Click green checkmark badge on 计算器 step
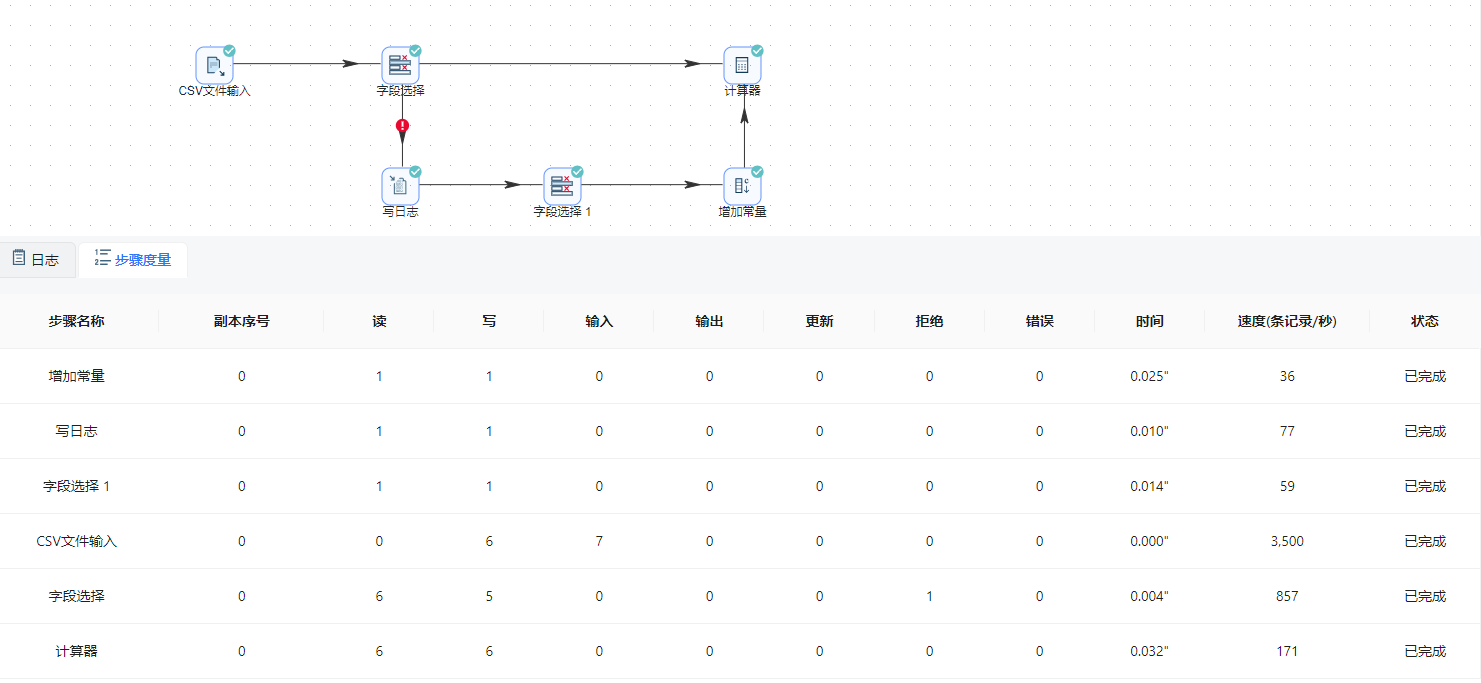The image size is (1481, 683). 757,51
